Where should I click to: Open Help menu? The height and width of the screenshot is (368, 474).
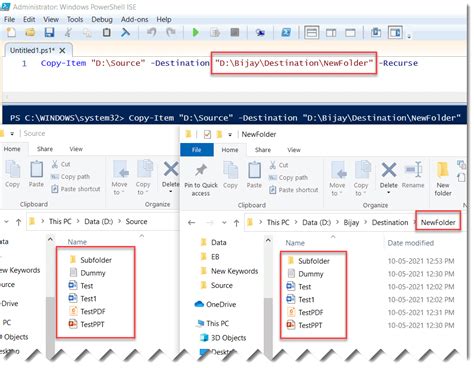pos(164,19)
